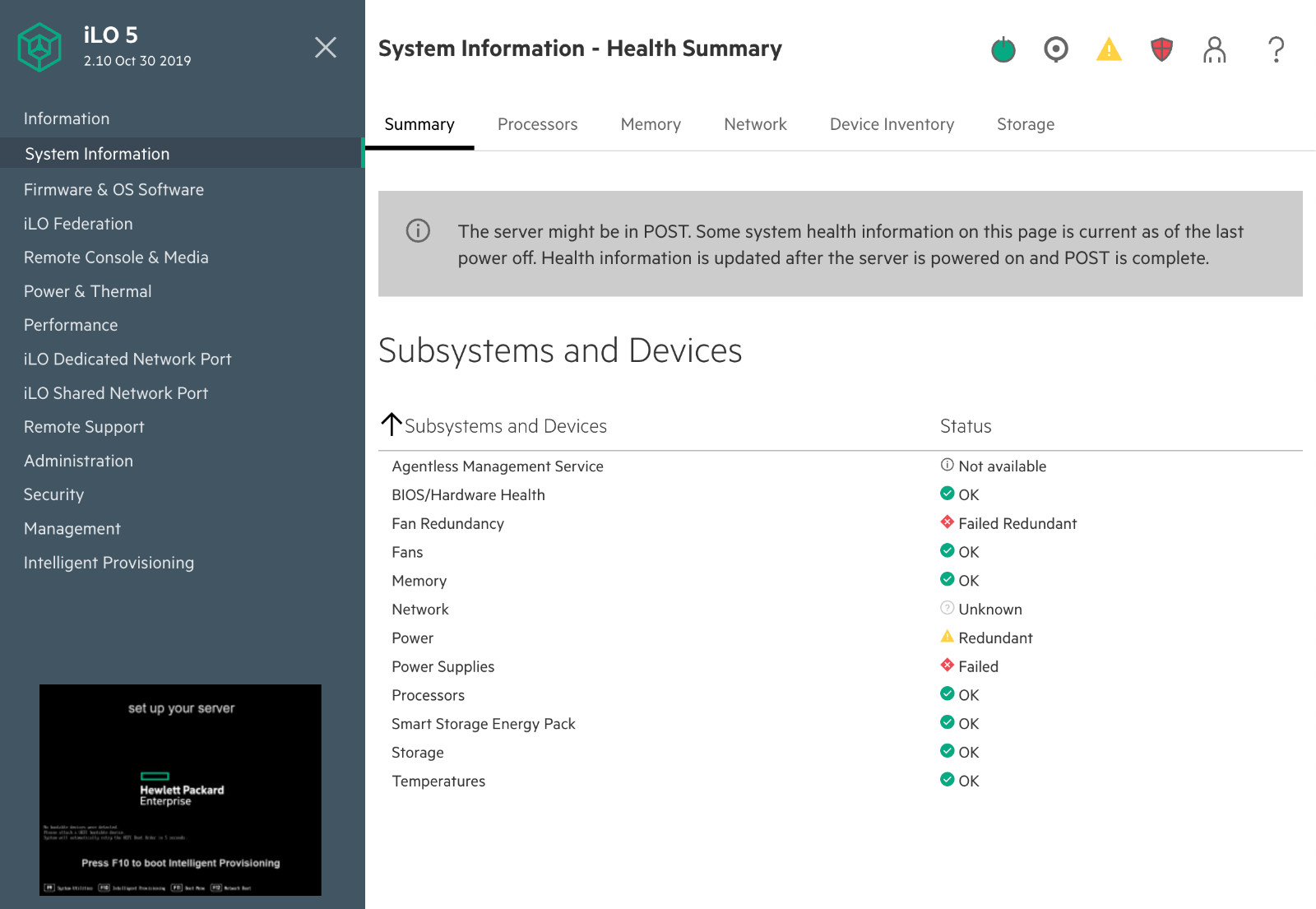
Task: Click the yellow health warning triangle icon
Action: (x=1109, y=50)
